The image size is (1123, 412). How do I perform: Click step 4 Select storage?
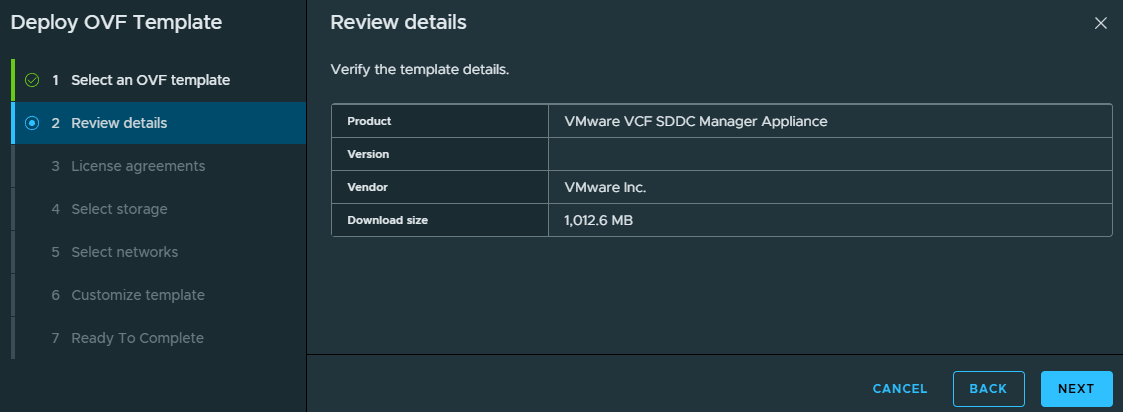[159, 209]
